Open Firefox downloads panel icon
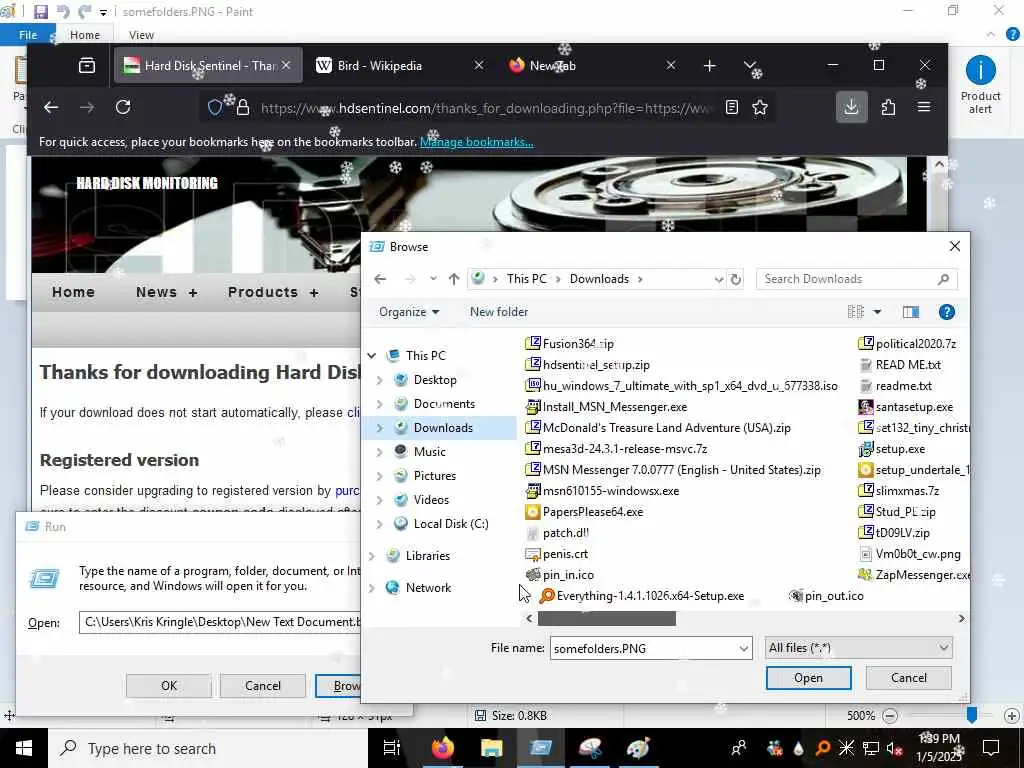This screenshot has height=768, width=1024. click(x=851, y=107)
